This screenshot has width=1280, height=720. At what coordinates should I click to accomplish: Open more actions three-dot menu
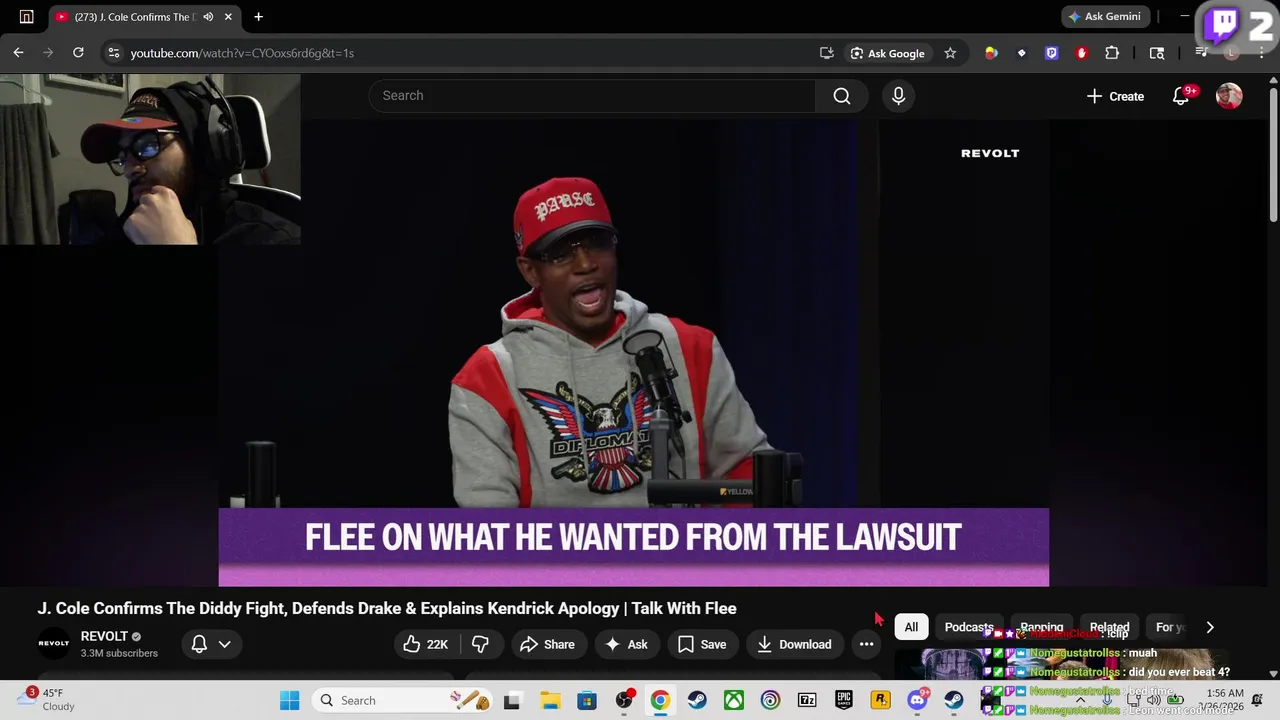[x=867, y=644]
